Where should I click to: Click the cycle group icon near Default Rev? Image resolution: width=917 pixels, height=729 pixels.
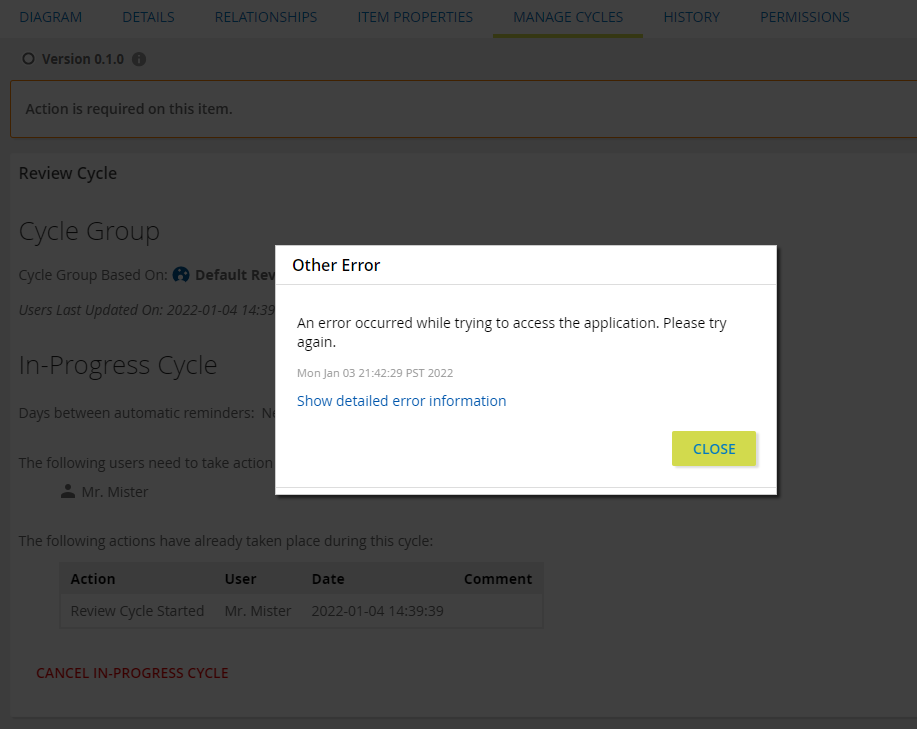(181, 274)
